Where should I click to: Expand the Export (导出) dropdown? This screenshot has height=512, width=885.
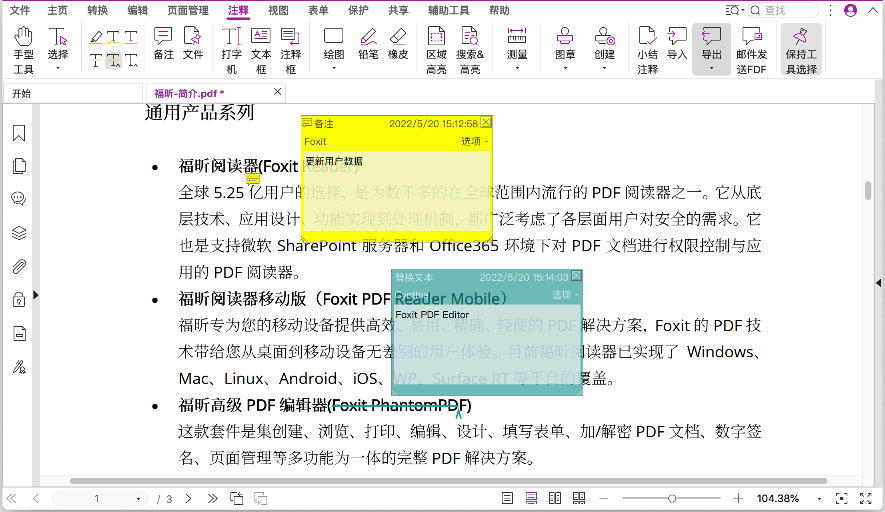[711, 68]
